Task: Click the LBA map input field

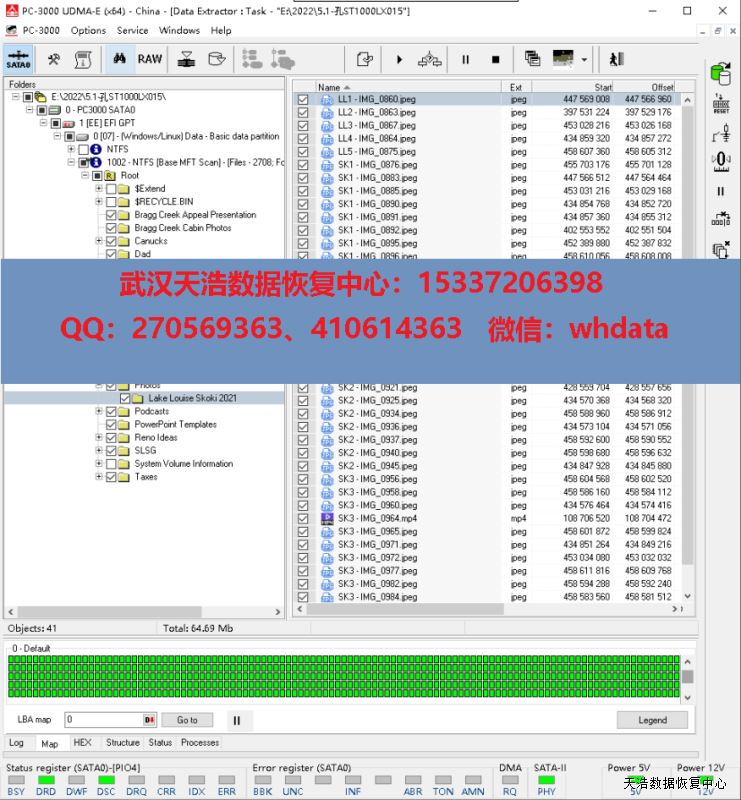Action: (104, 720)
